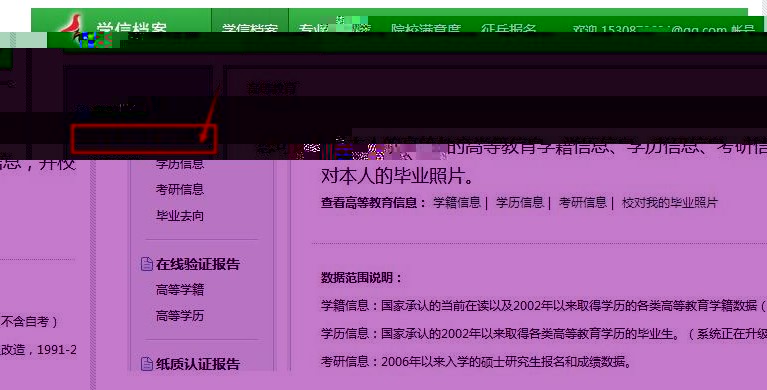Open the 院校满意度 navigation tab
This screenshot has height=390, width=767.
point(426,29)
